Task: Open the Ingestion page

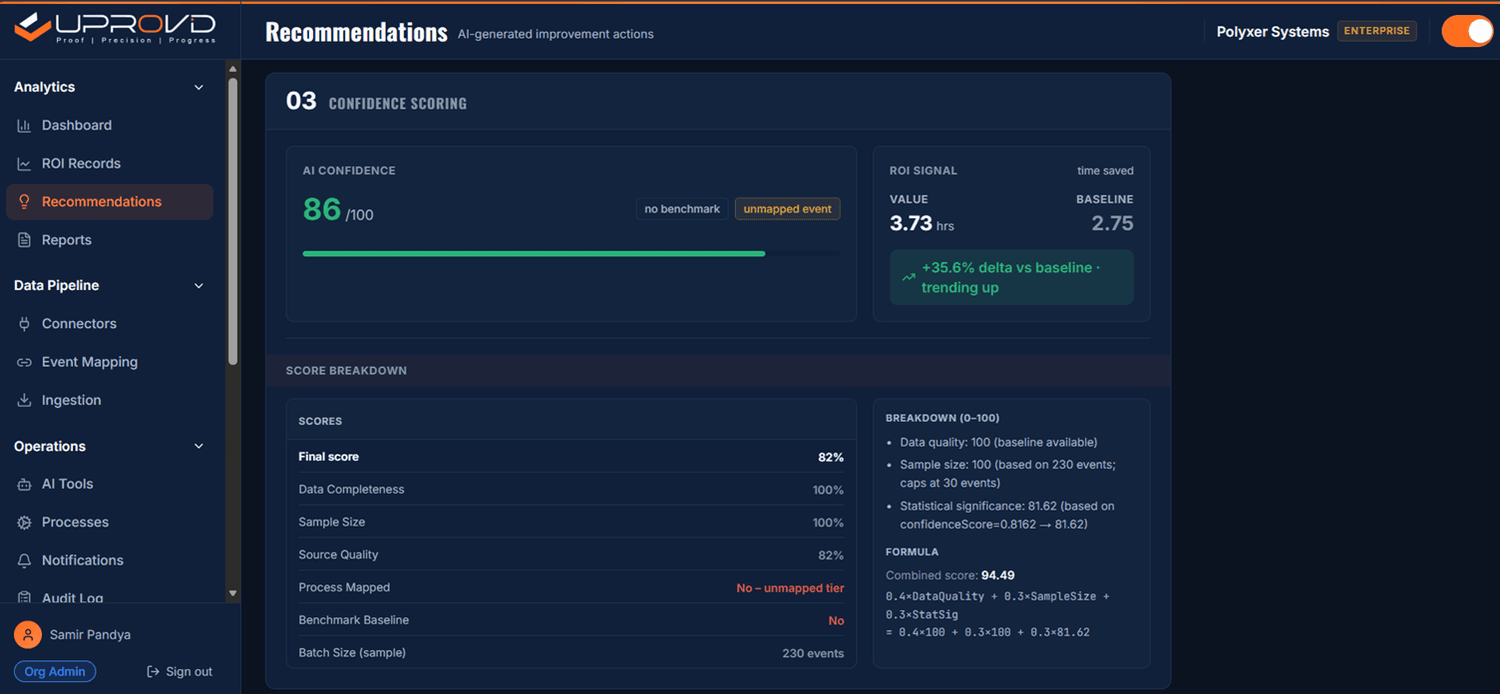Action: pyautogui.click(x=109, y=400)
